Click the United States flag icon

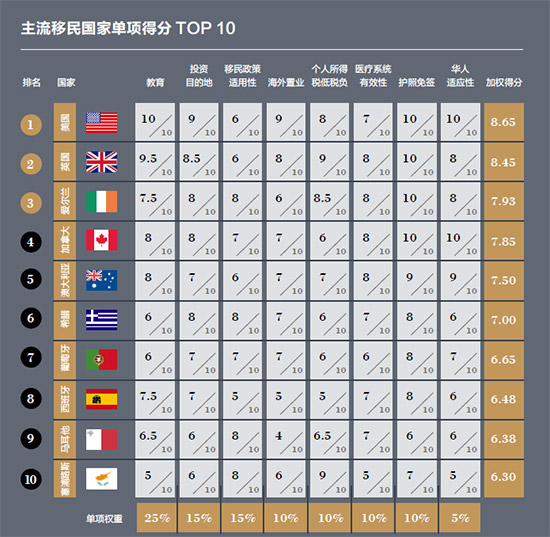click(102, 122)
